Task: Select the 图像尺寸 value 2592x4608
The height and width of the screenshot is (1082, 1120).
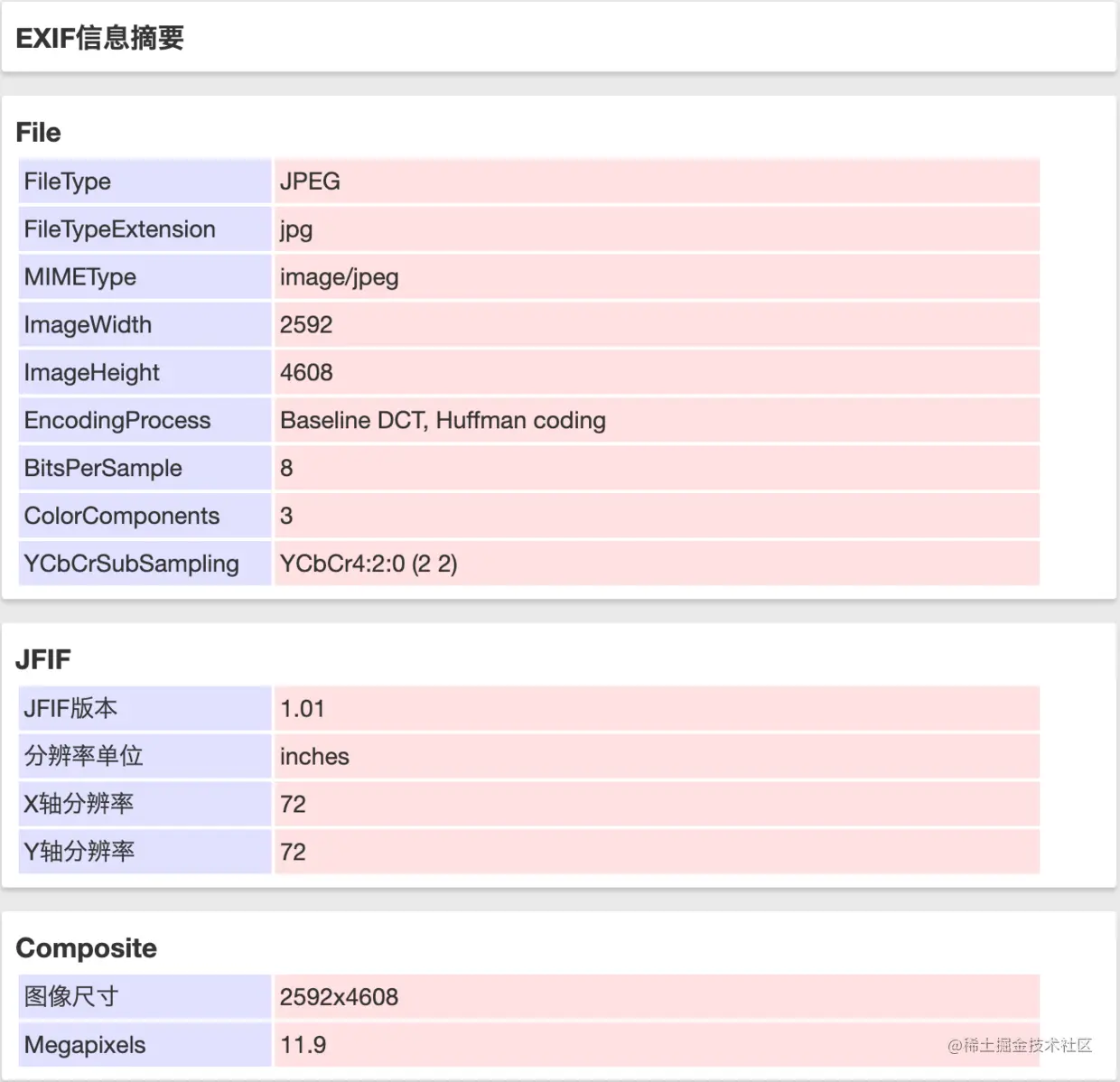Action: 339,996
